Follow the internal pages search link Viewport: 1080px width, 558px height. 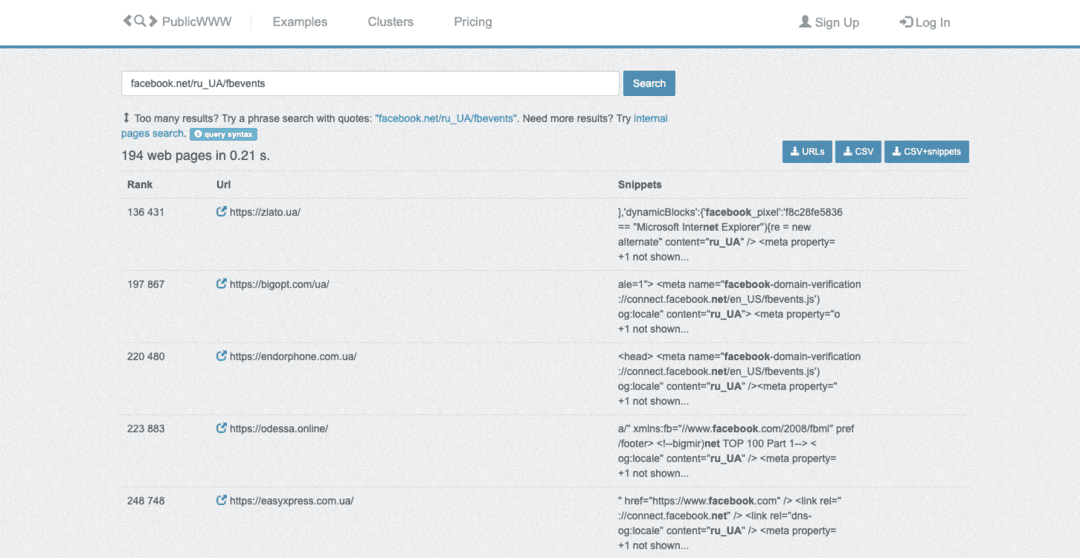point(152,133)
